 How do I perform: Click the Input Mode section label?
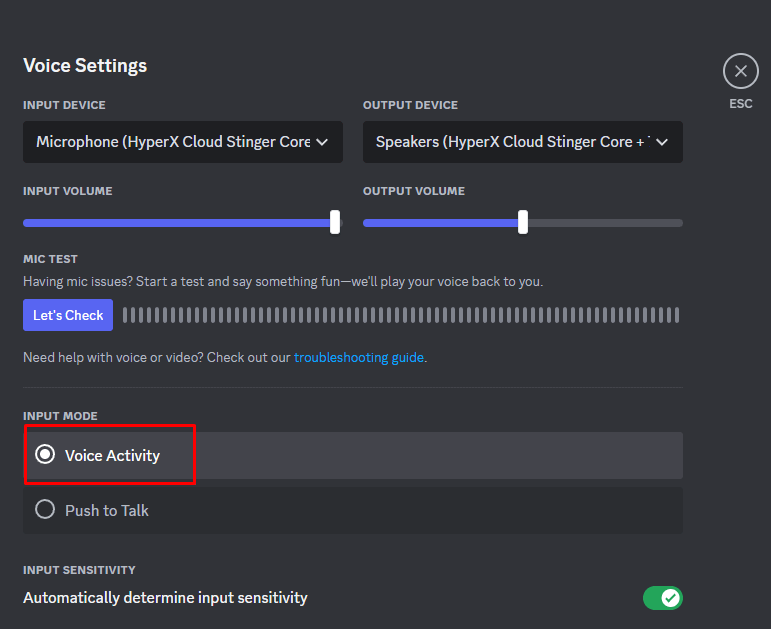(60, 416)
